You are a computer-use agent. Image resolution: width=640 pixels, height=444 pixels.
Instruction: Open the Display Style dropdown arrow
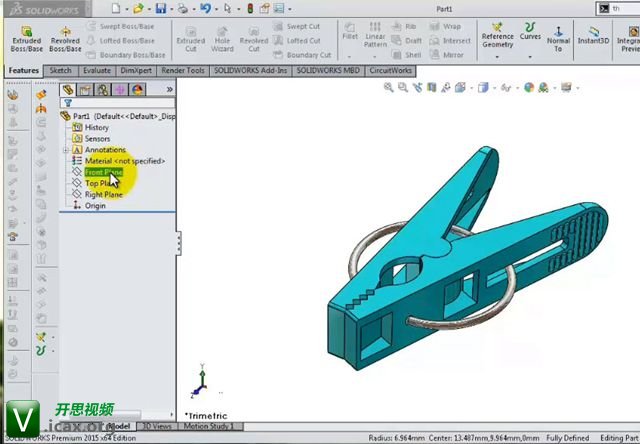[x=494, y=88]
